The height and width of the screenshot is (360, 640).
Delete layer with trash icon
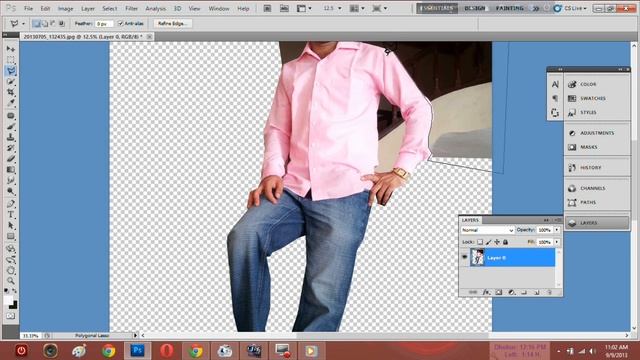pyautogui.click(x=549, y=292)
